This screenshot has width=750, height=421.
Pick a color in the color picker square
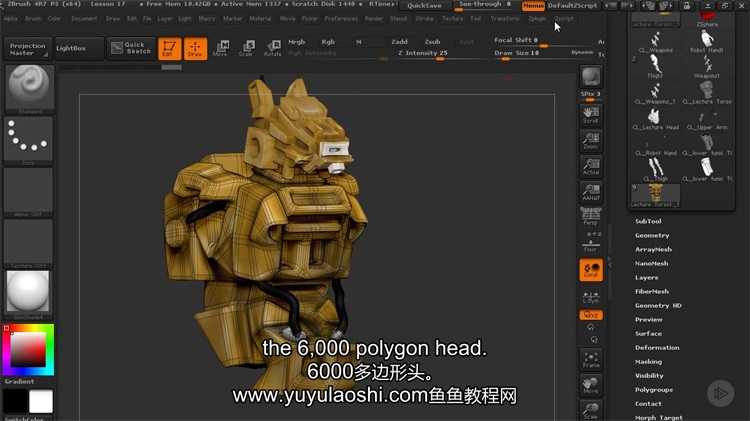coord(28,349)
